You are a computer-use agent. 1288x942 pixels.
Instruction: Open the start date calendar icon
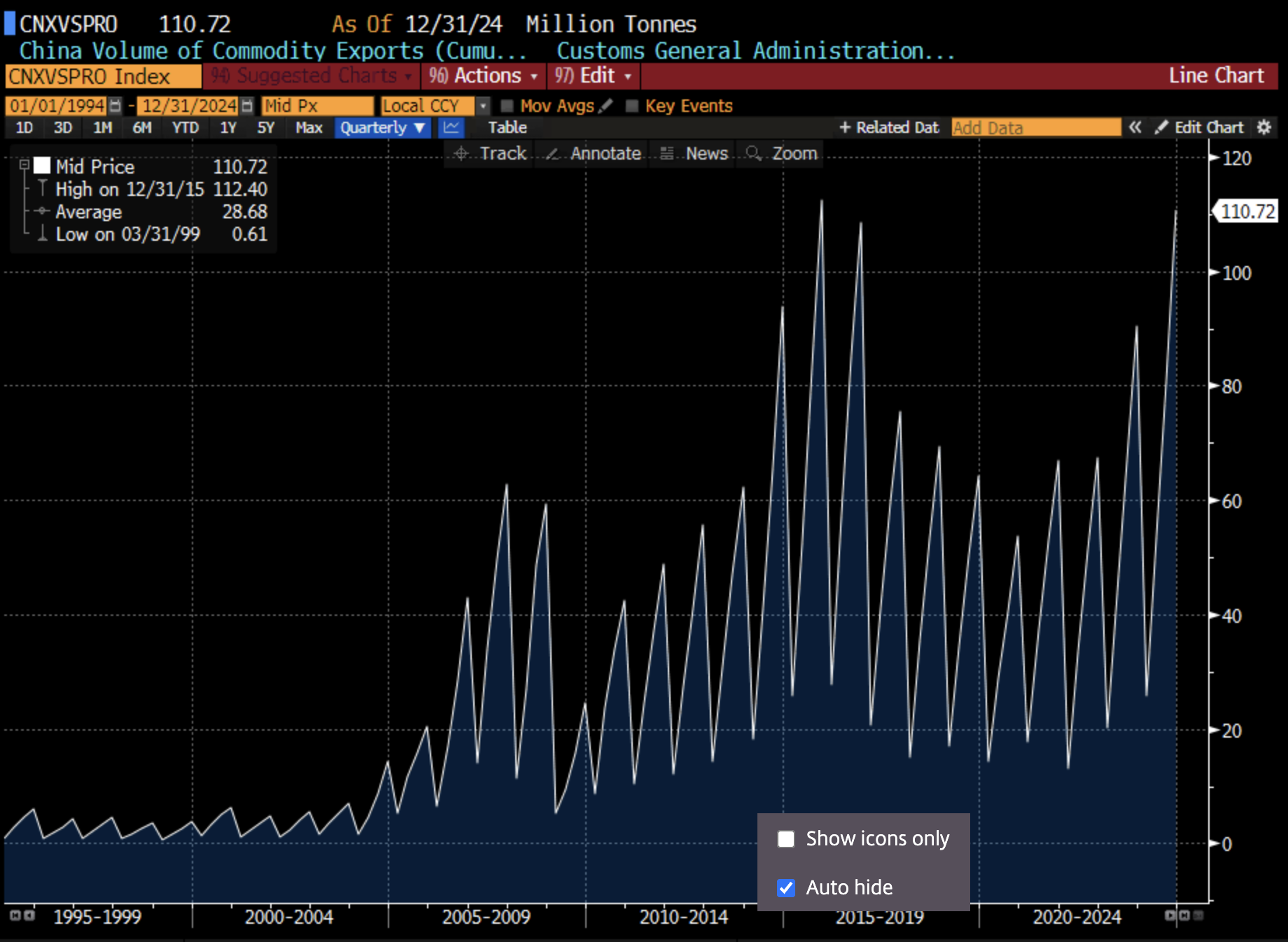pos(115,106)
